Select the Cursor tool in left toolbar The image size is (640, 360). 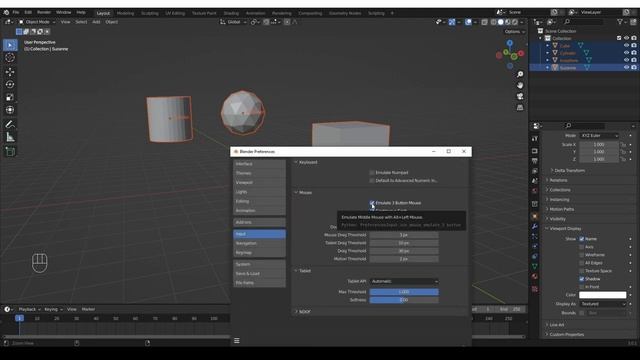click(10, 58)
